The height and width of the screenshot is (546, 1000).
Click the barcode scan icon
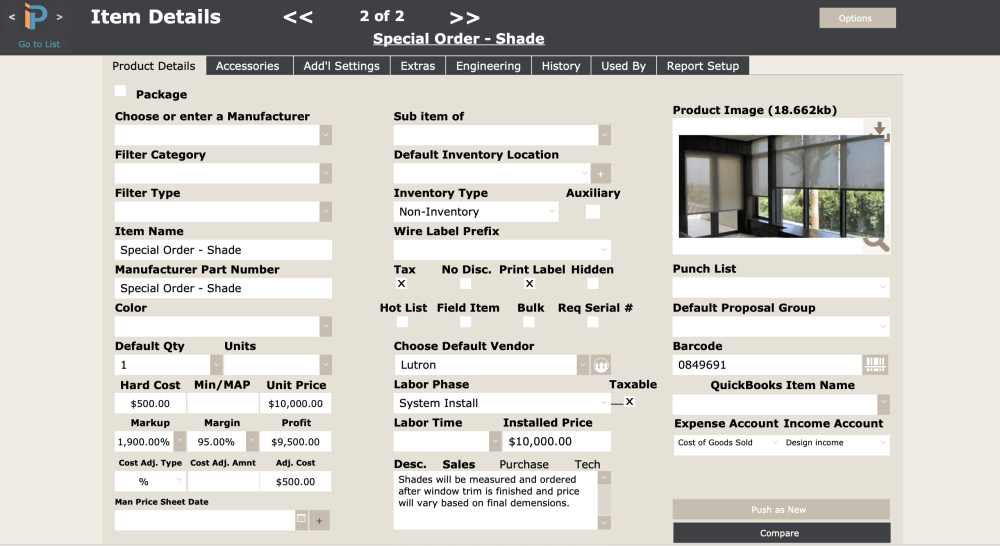click(876, 365)
